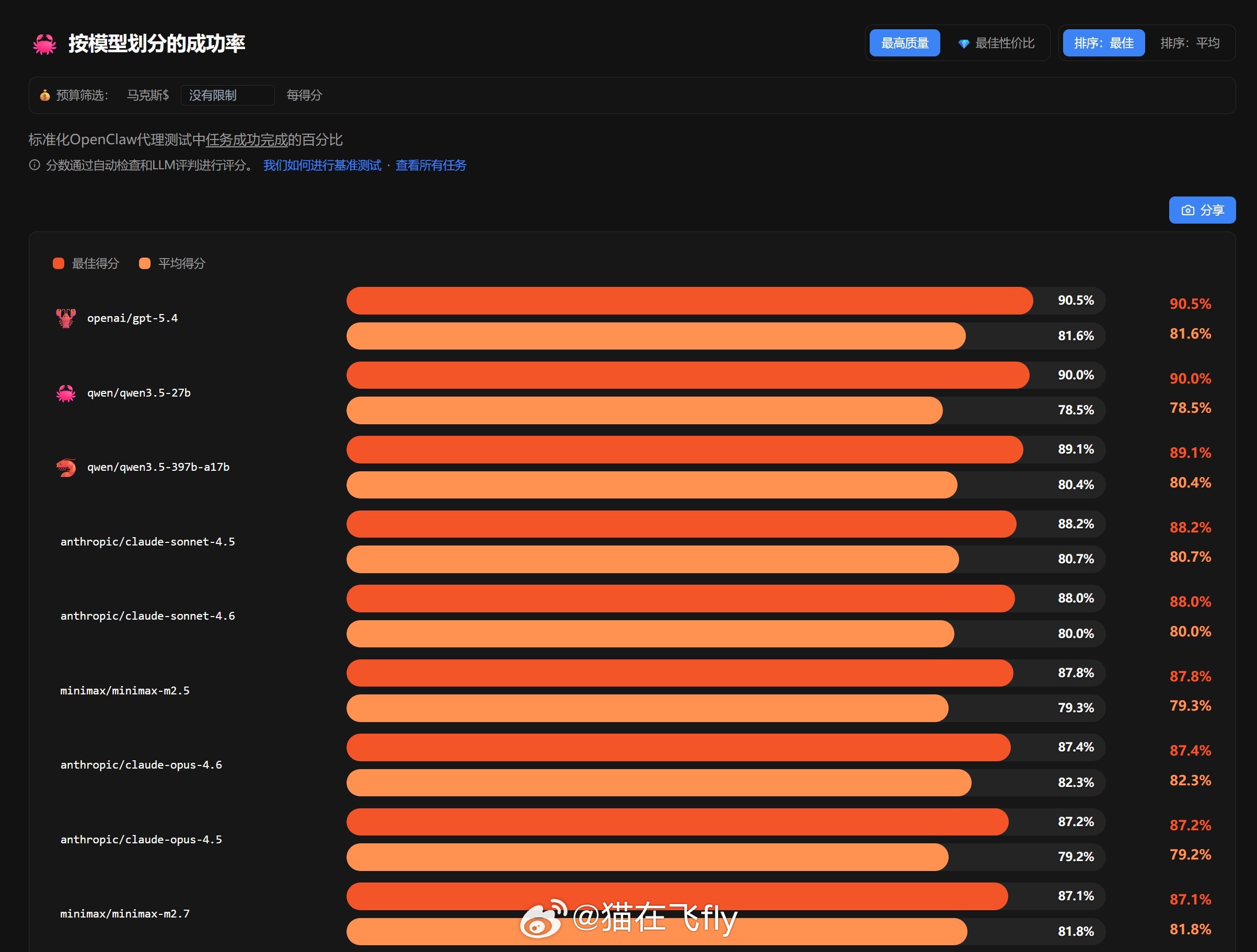This screenshot has width=1257, height=952.
Task: Click the lobster icon next to openai/gpt-5.4
Action: [x=66, y=318]
